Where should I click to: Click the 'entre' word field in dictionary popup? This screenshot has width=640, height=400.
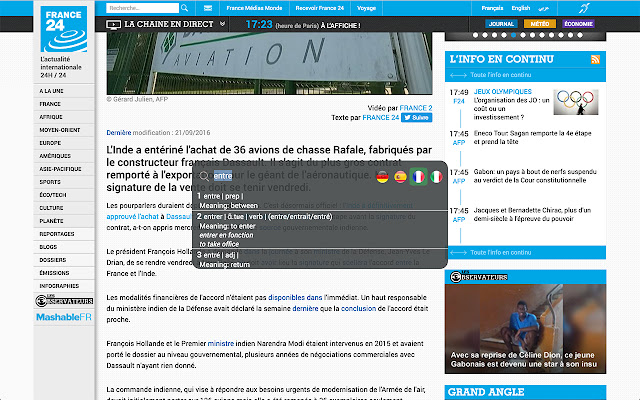tap(223, 176)
